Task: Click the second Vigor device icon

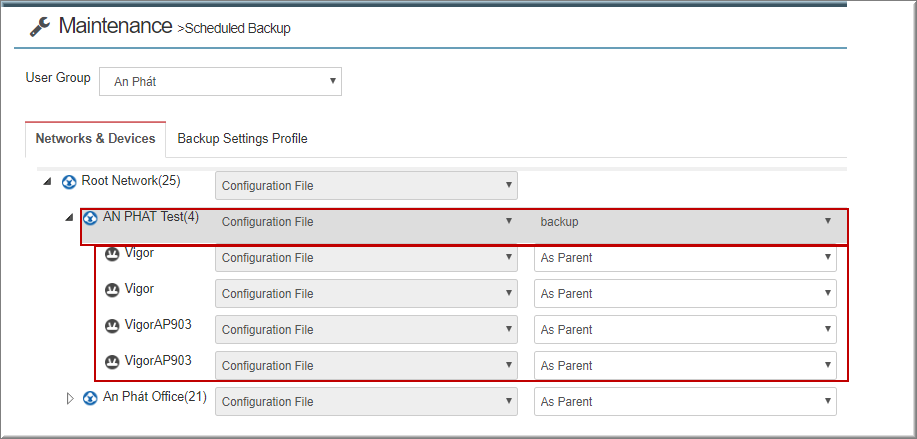Action: (x=112, y=290)
